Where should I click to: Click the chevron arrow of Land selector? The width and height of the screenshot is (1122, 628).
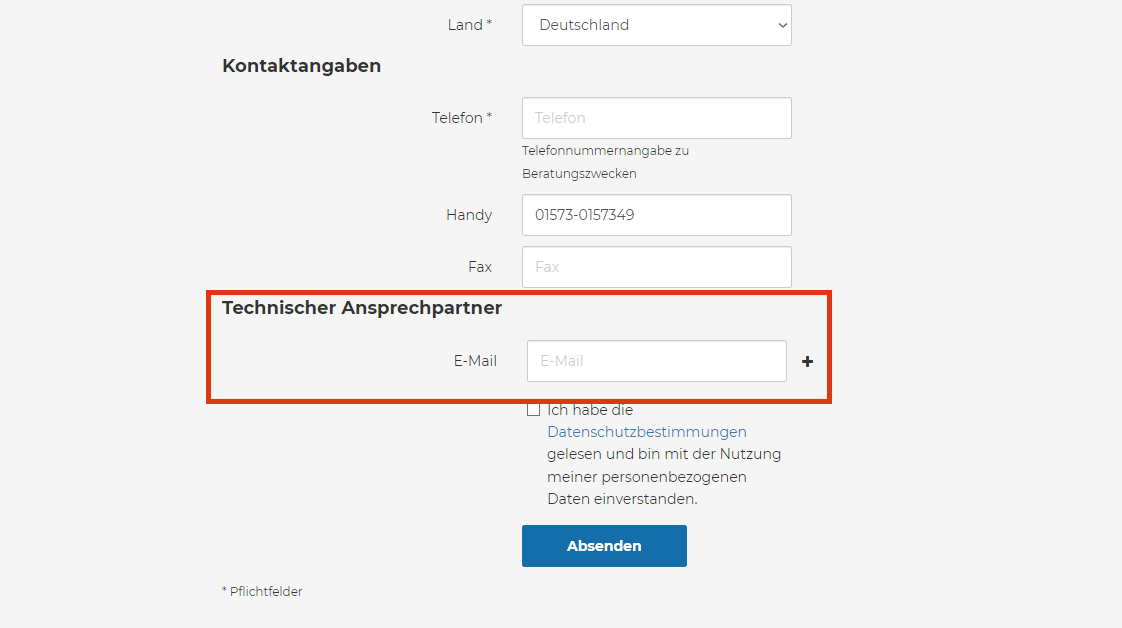pos(782,25)
